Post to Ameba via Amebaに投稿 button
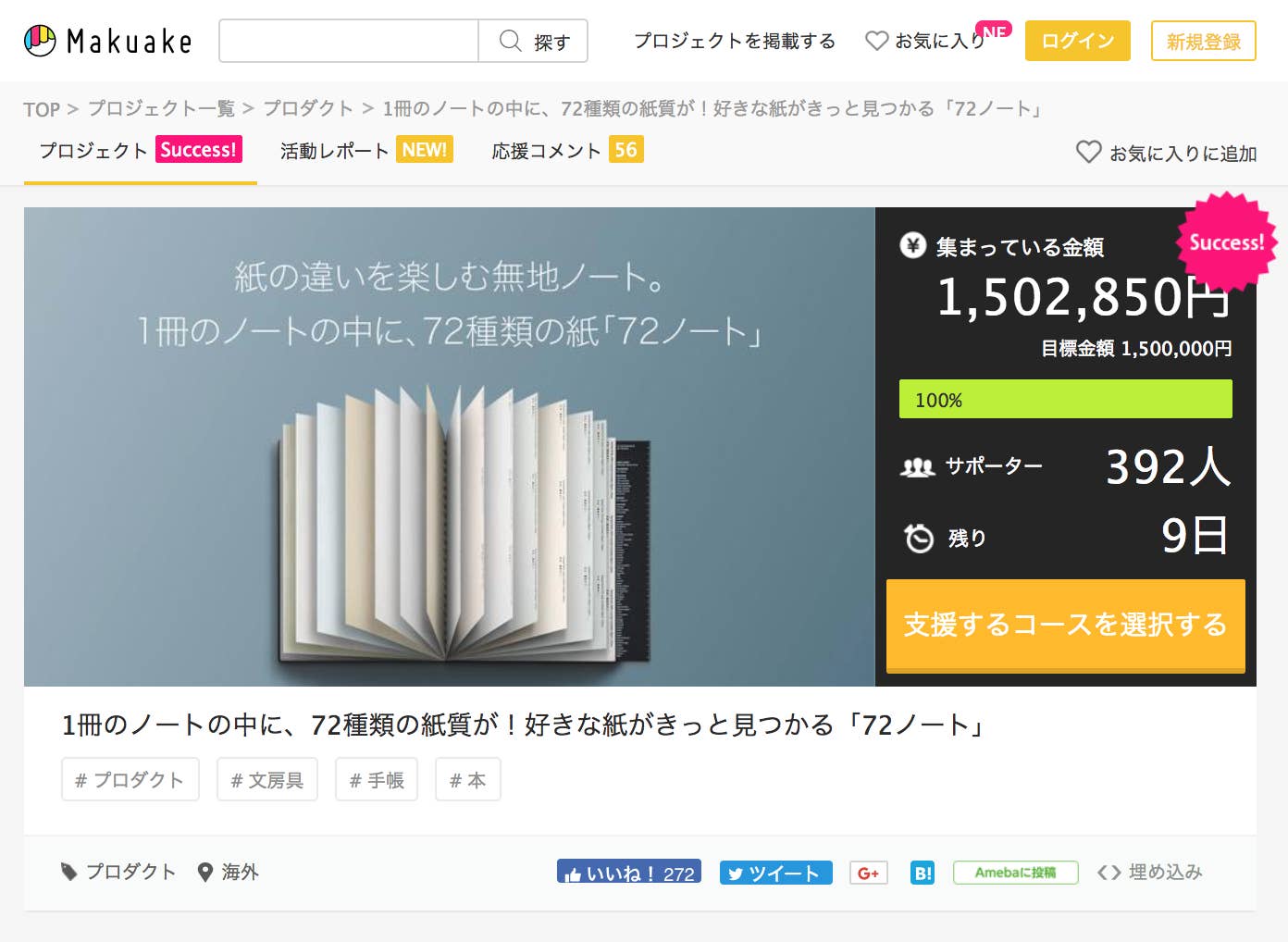Screen dimensions: 1288x942 [x=1016, y=873]
